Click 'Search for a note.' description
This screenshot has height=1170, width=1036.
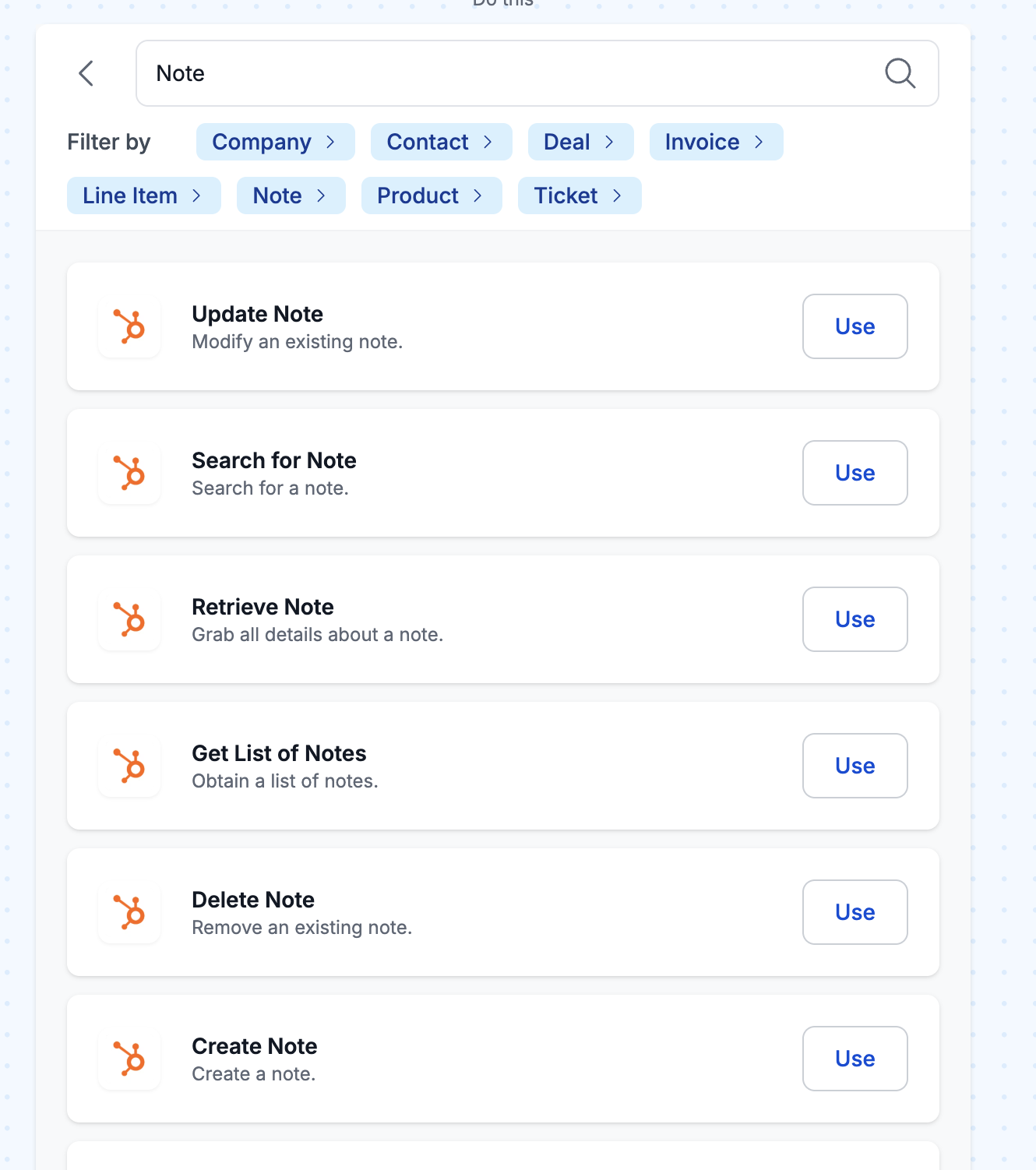coord(270,488)
